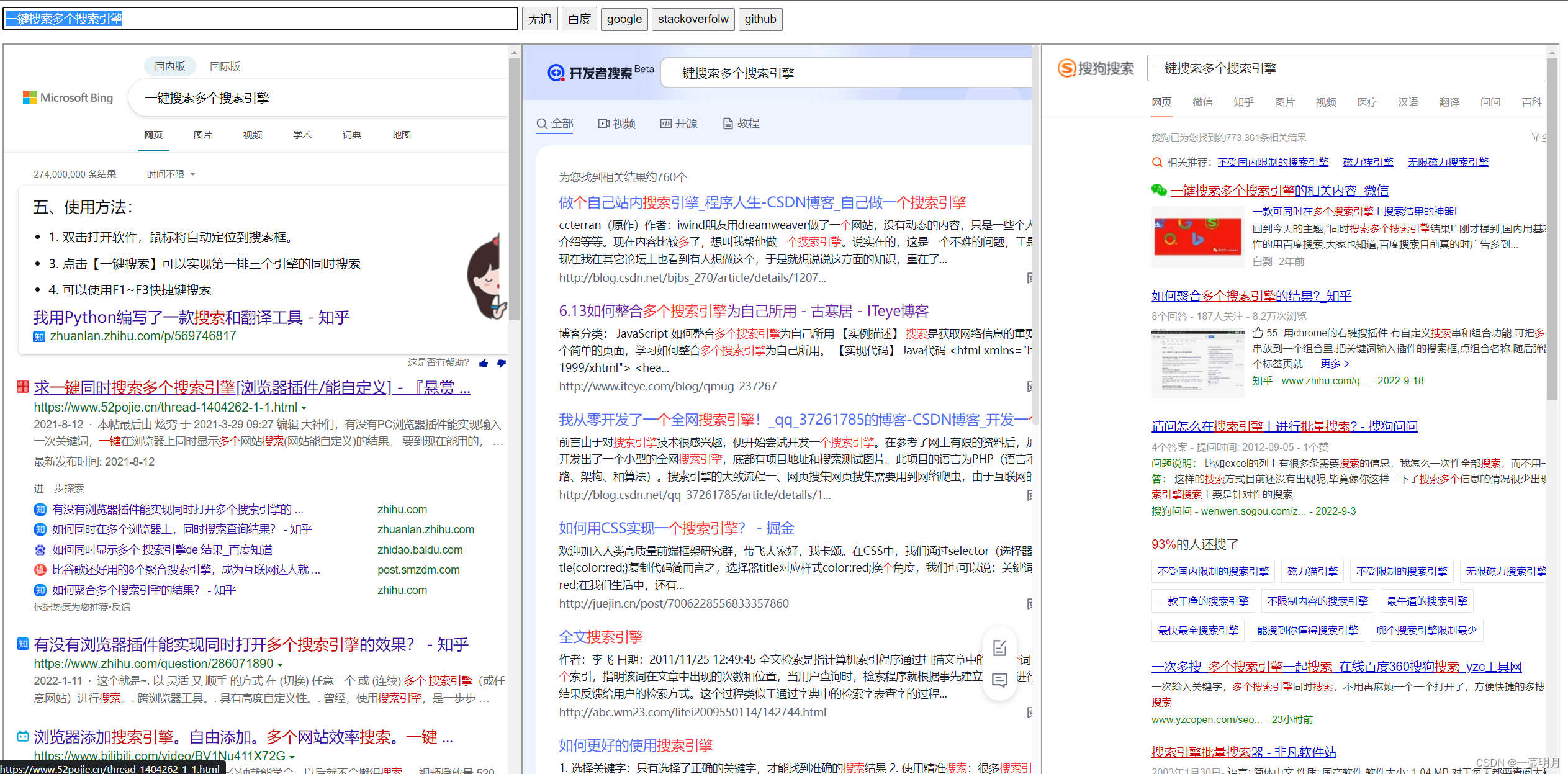Open Sogou 翻译 tab

(x=1449, y=102)
